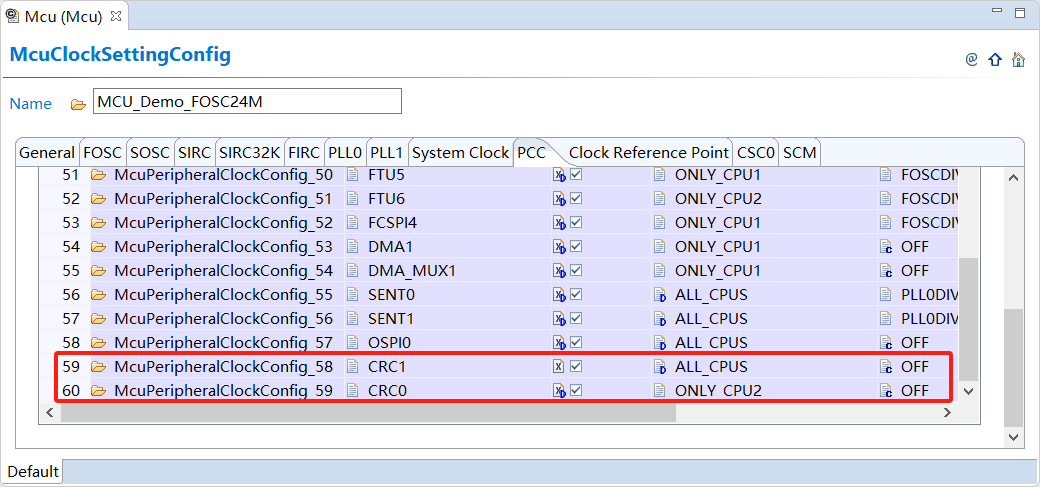Open ONLY_CPU2 dropdown in CRC0 row
The image size is (1040, 487).
(x=718, y=391)
